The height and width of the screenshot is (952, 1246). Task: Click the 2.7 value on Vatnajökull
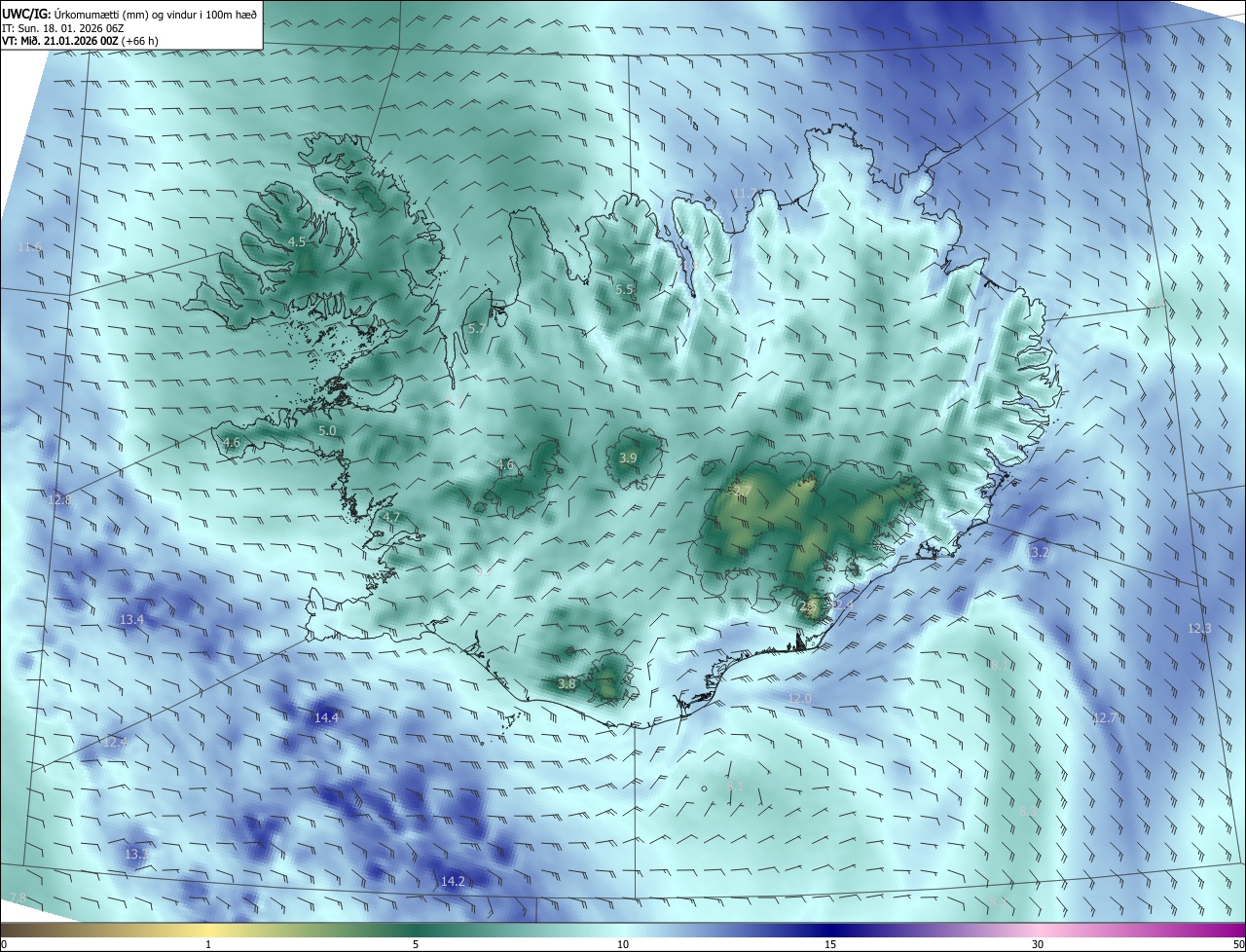pyautogui.click(x=743, y=490)
